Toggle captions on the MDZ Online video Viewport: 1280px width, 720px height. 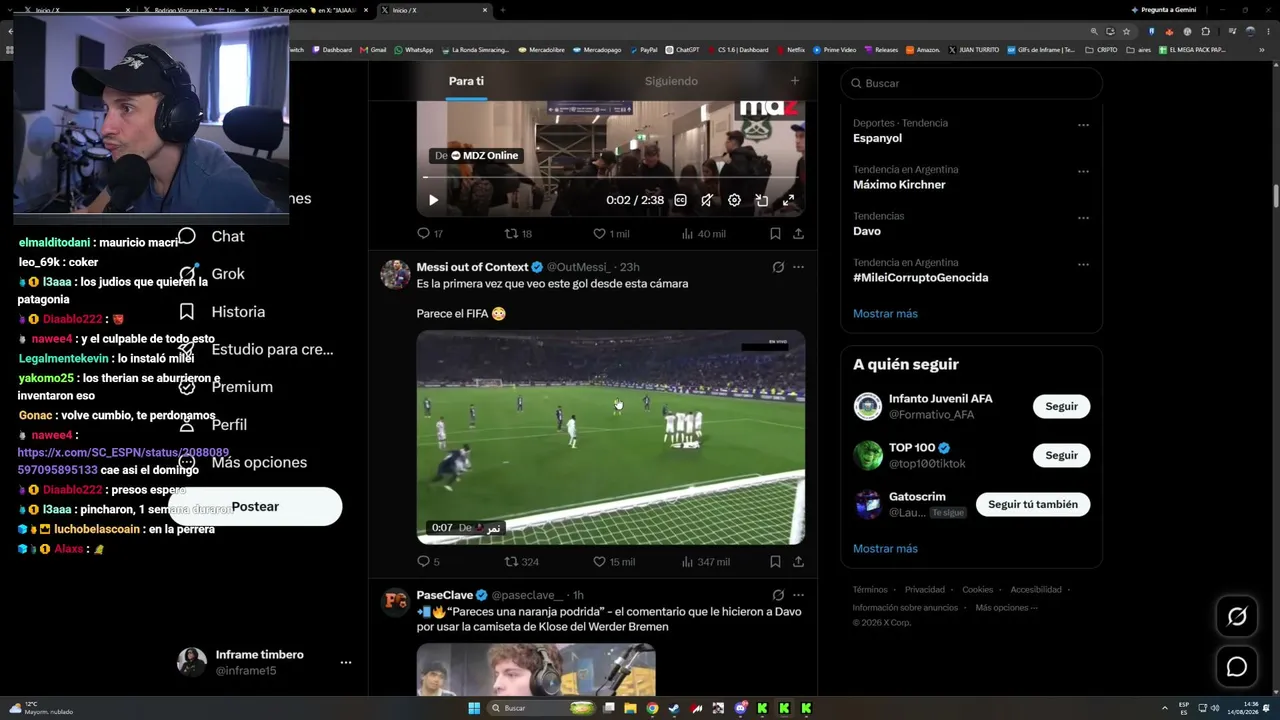(680, 200)
